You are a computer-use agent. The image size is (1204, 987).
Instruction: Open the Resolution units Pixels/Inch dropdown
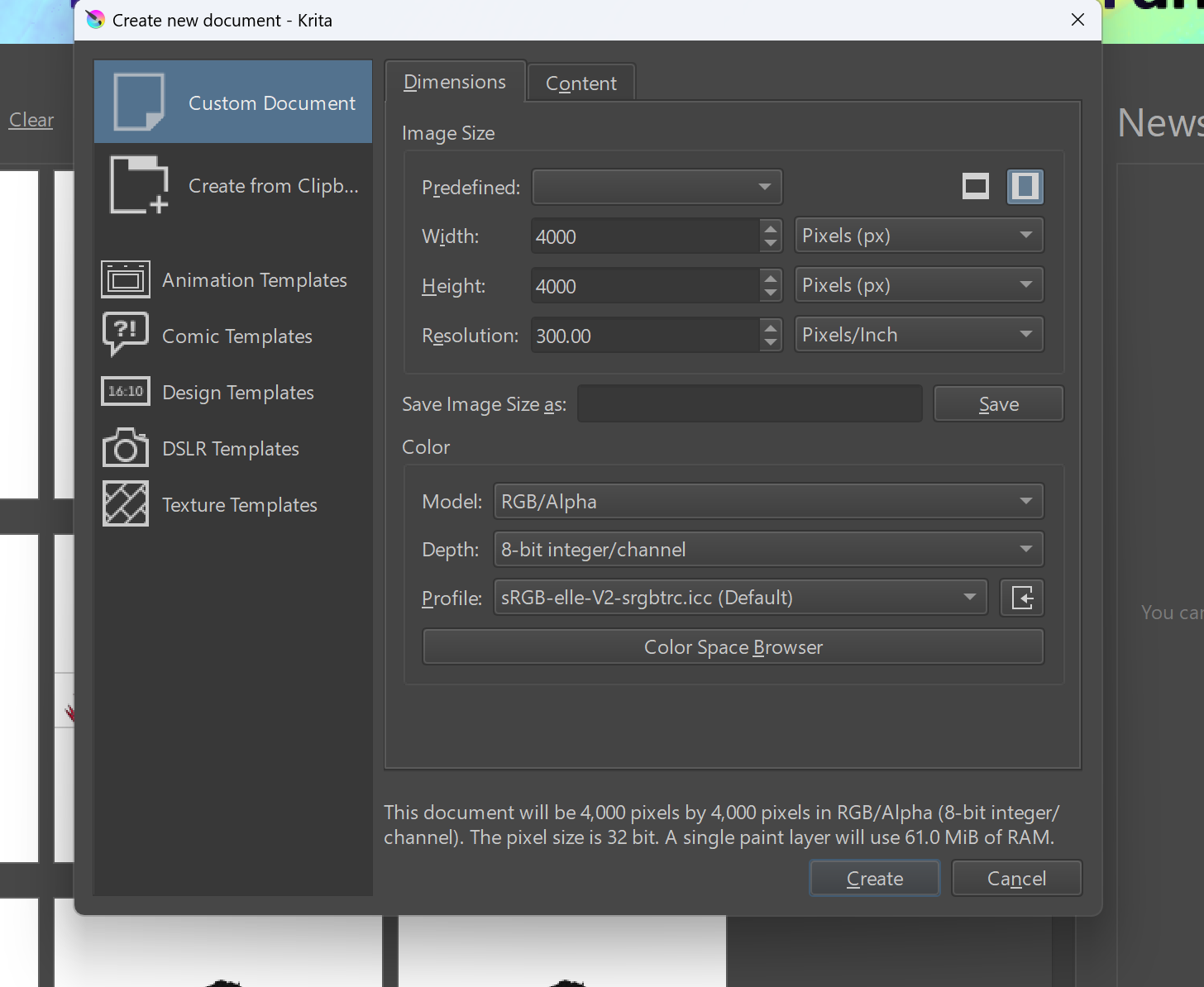click(918, 335)
